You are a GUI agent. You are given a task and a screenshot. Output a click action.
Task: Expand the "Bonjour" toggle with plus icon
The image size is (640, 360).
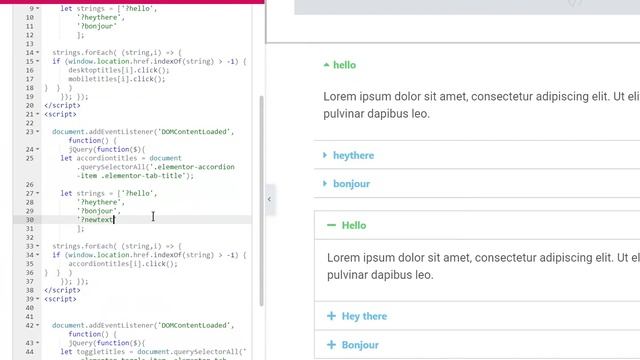coord(360,345)
